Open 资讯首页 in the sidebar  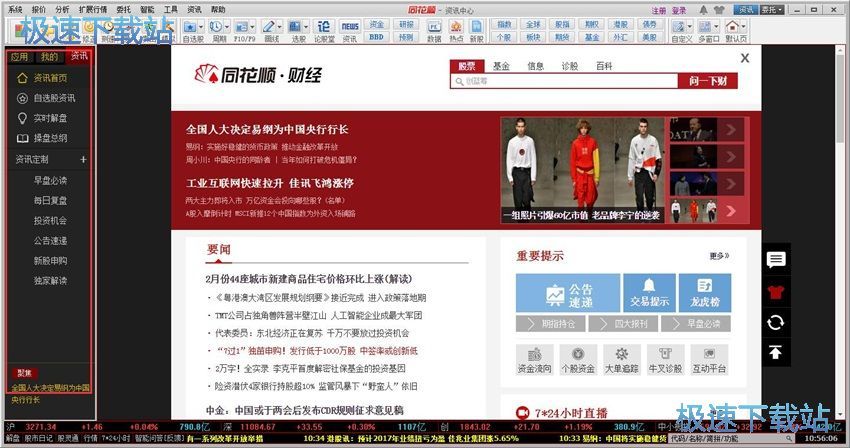(50, 78)
